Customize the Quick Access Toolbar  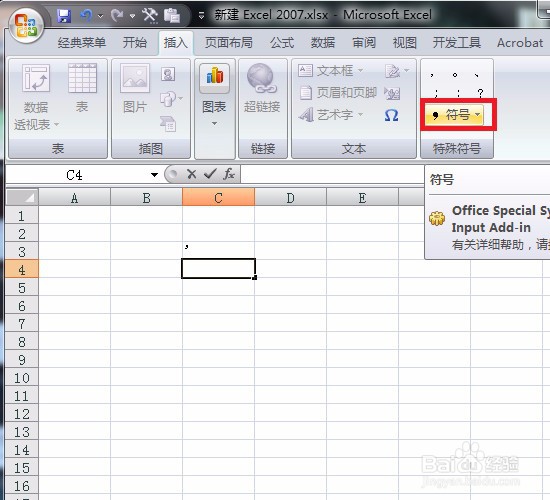[x=201, y=15]
